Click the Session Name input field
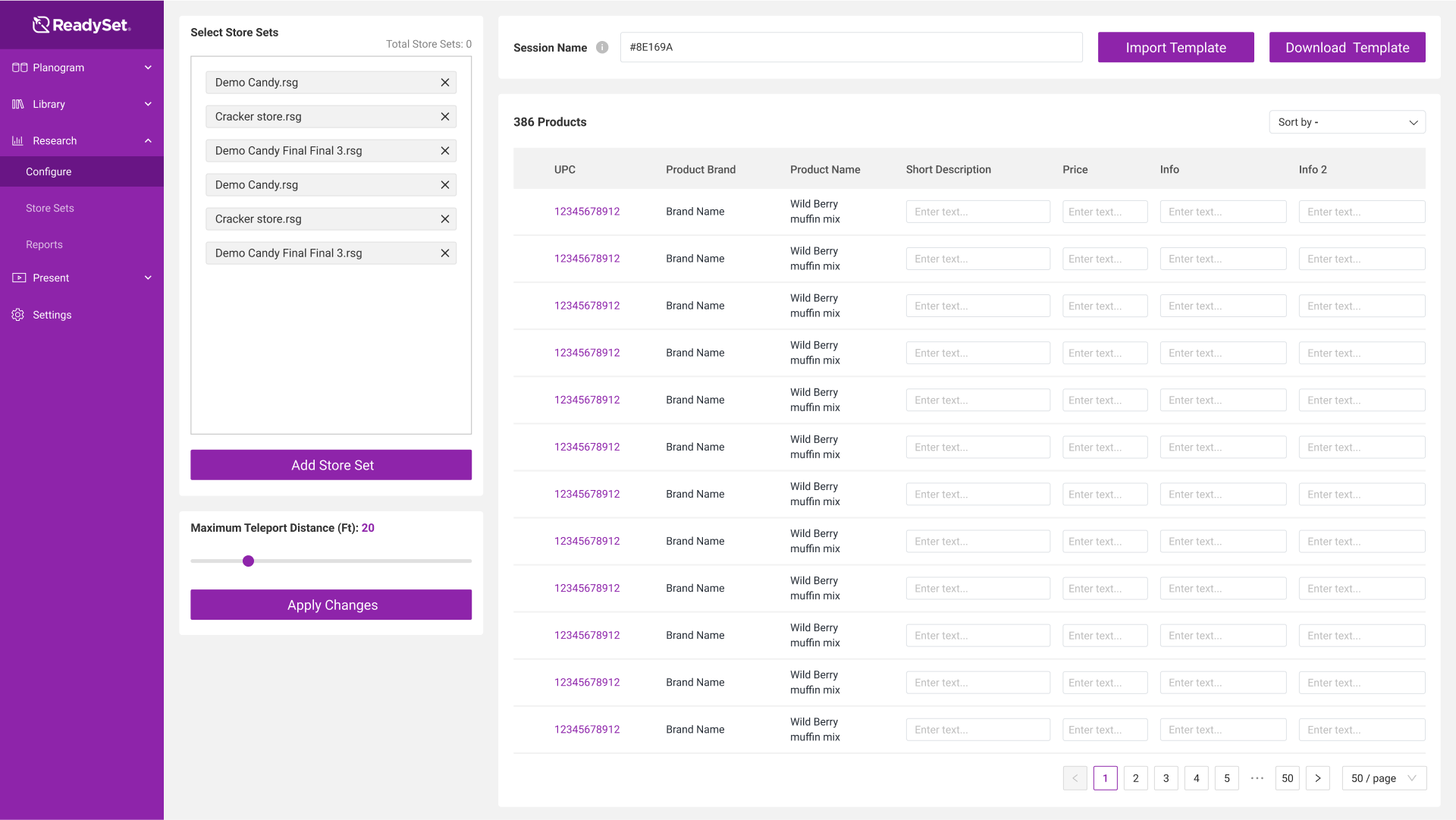1456x820 pixels. [x=851, y=47]
